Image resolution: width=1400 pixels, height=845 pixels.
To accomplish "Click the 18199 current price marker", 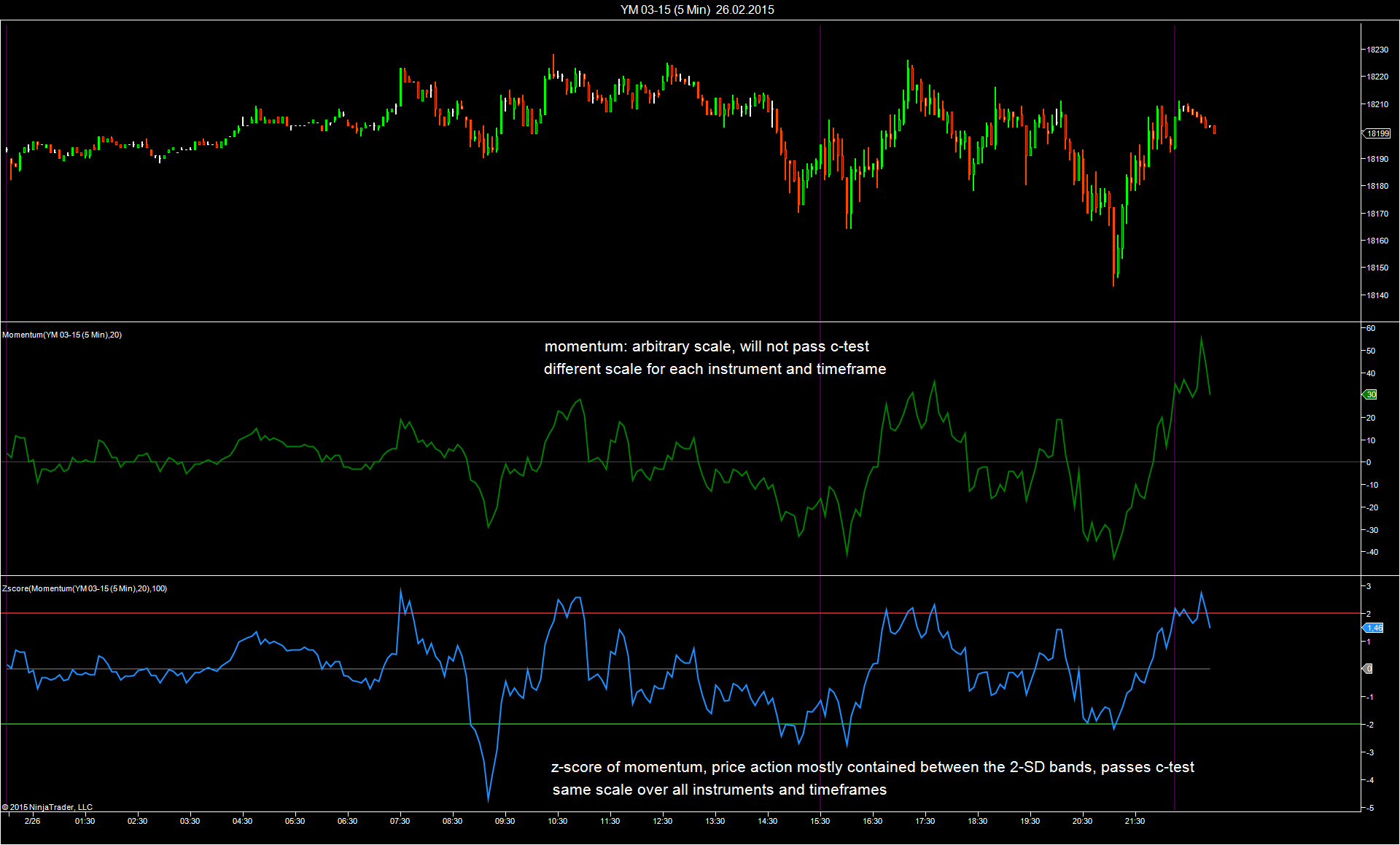I will click(1377, 133).
